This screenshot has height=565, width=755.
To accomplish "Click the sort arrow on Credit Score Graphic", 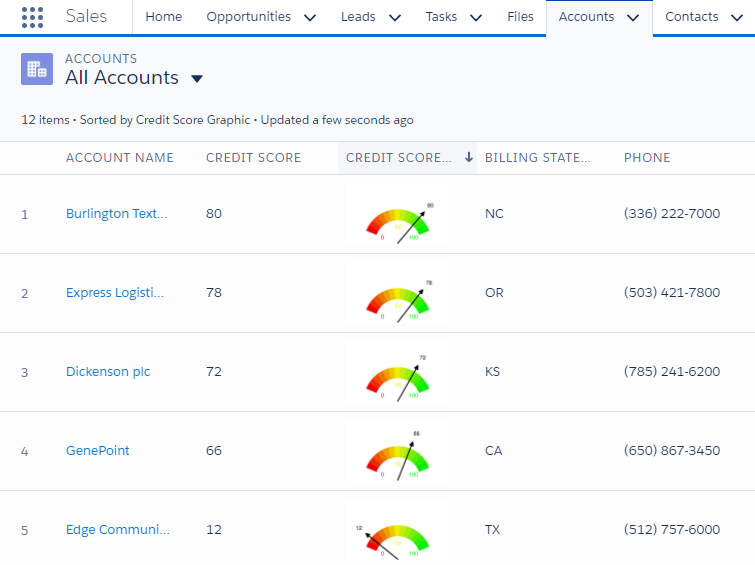I will click(x=468, y=158).
